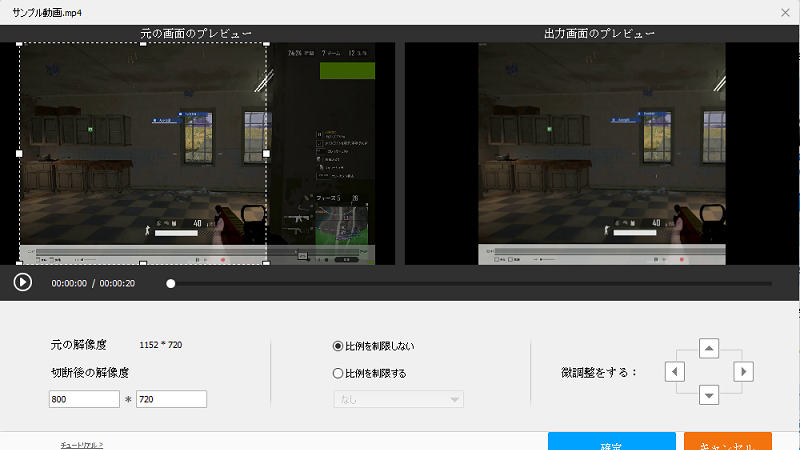Click the playback timeline slider handle
This screenshot has height=450, width=800.
[171, 283]
